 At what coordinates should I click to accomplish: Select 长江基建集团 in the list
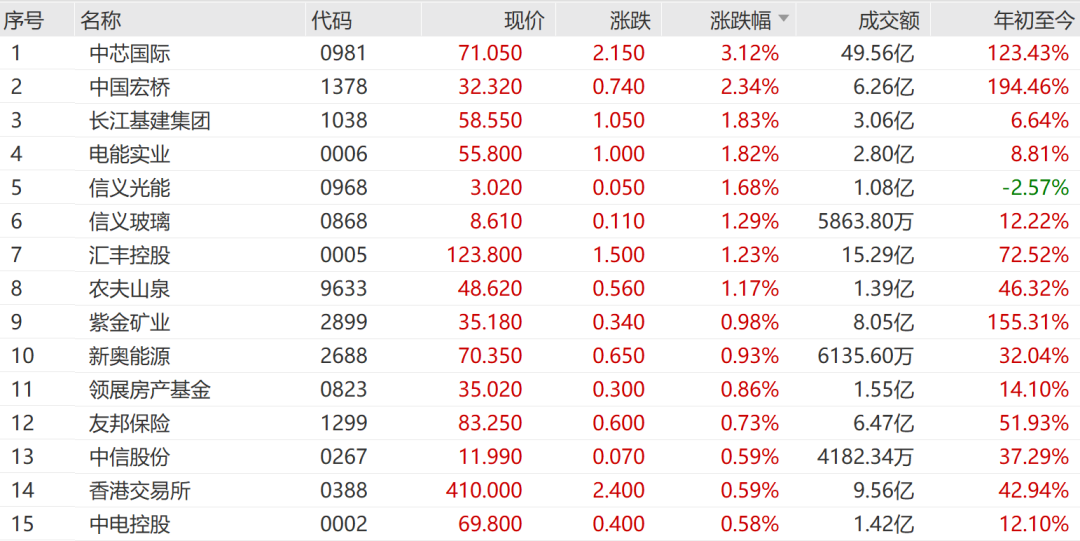pos(150,121)
